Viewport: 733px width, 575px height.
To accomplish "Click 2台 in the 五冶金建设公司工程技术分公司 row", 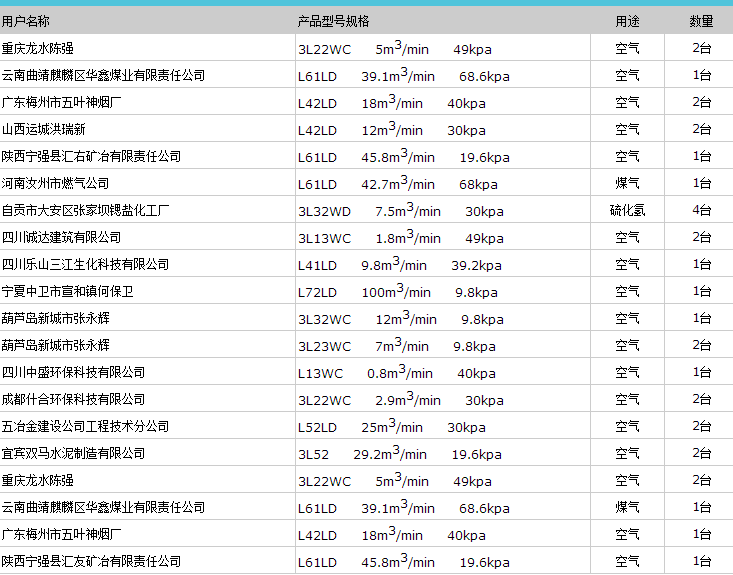I will pyautogui.click(x=702, y=426).
